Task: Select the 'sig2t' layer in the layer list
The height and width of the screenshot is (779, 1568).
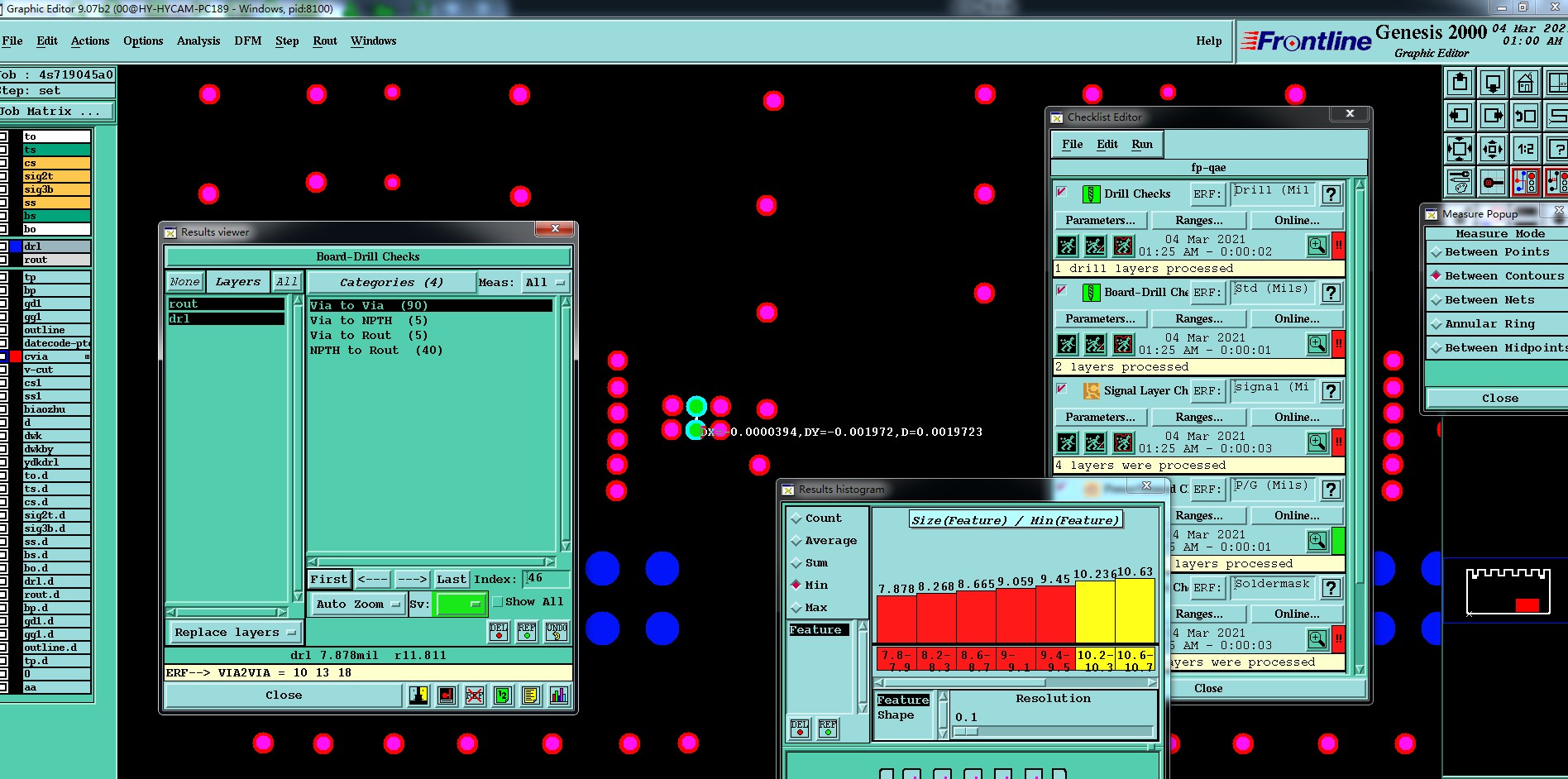Action: coord(56,176)
